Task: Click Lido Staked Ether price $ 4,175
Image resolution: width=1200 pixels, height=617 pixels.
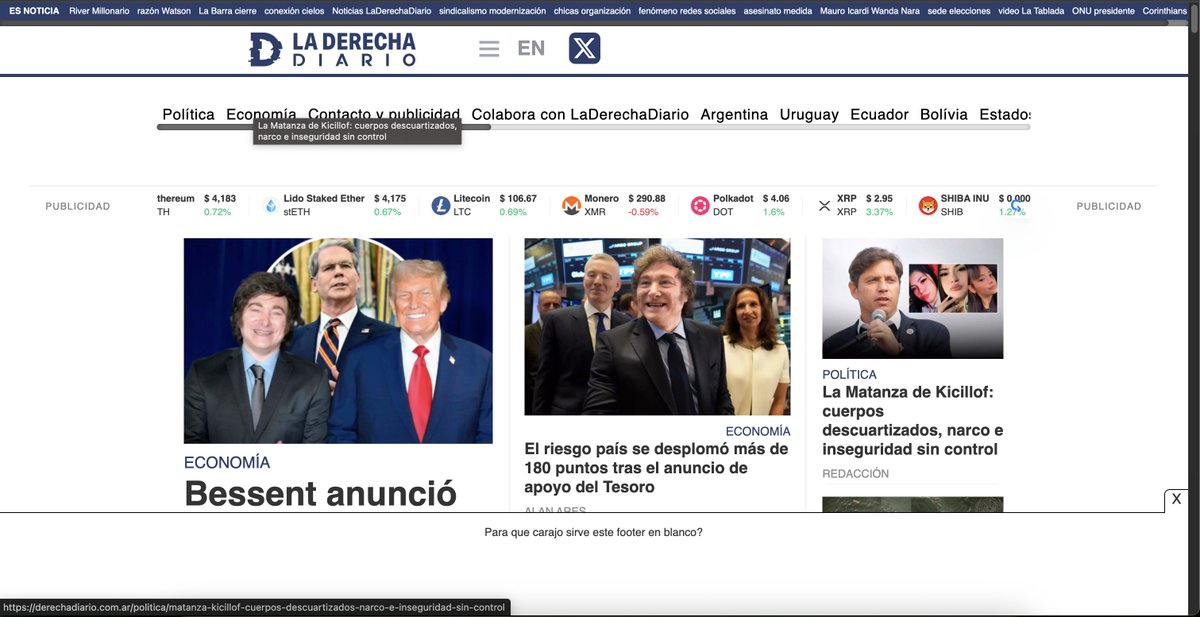Action: [390, 198]
